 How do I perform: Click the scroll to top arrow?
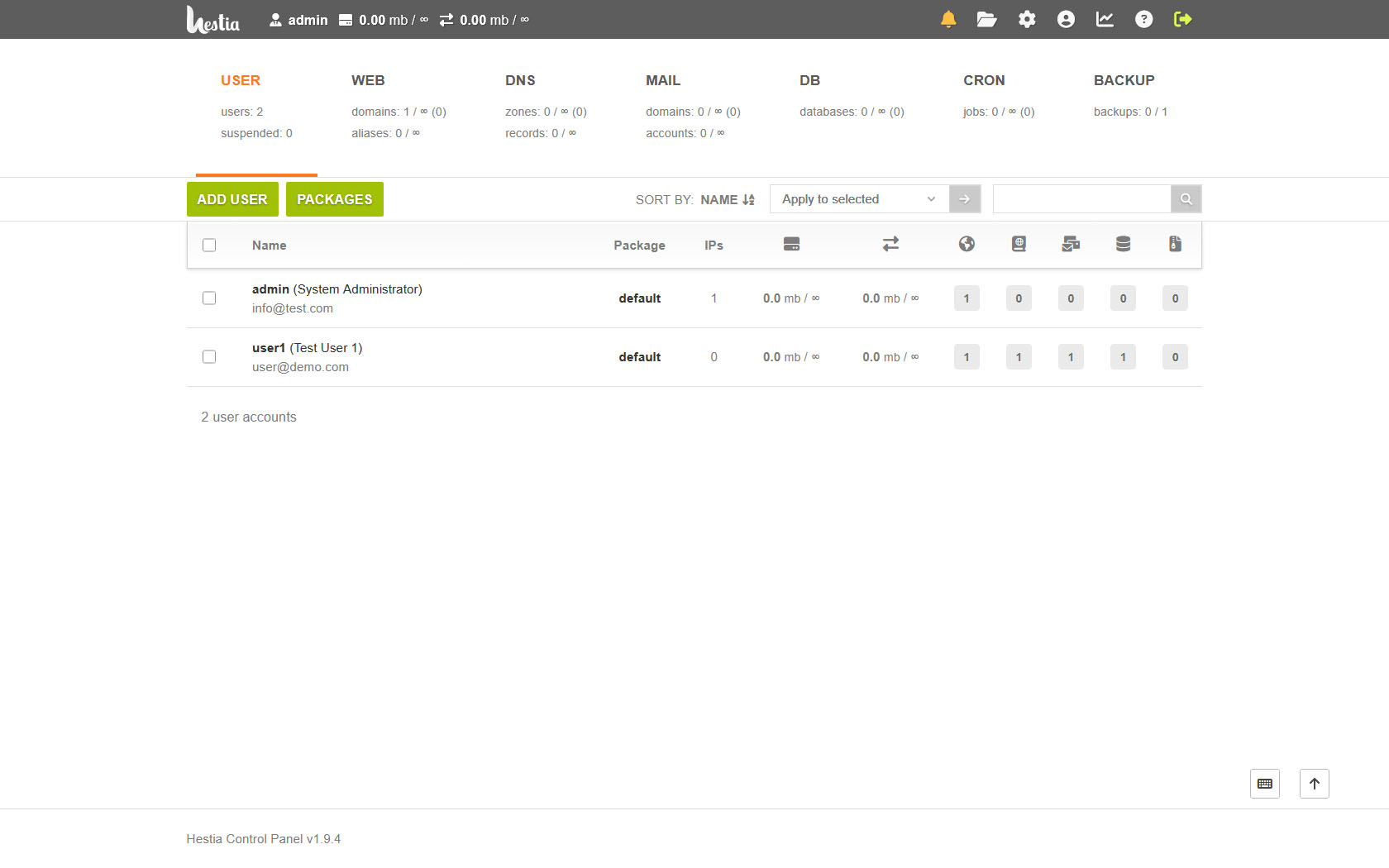click(1314, 784)
